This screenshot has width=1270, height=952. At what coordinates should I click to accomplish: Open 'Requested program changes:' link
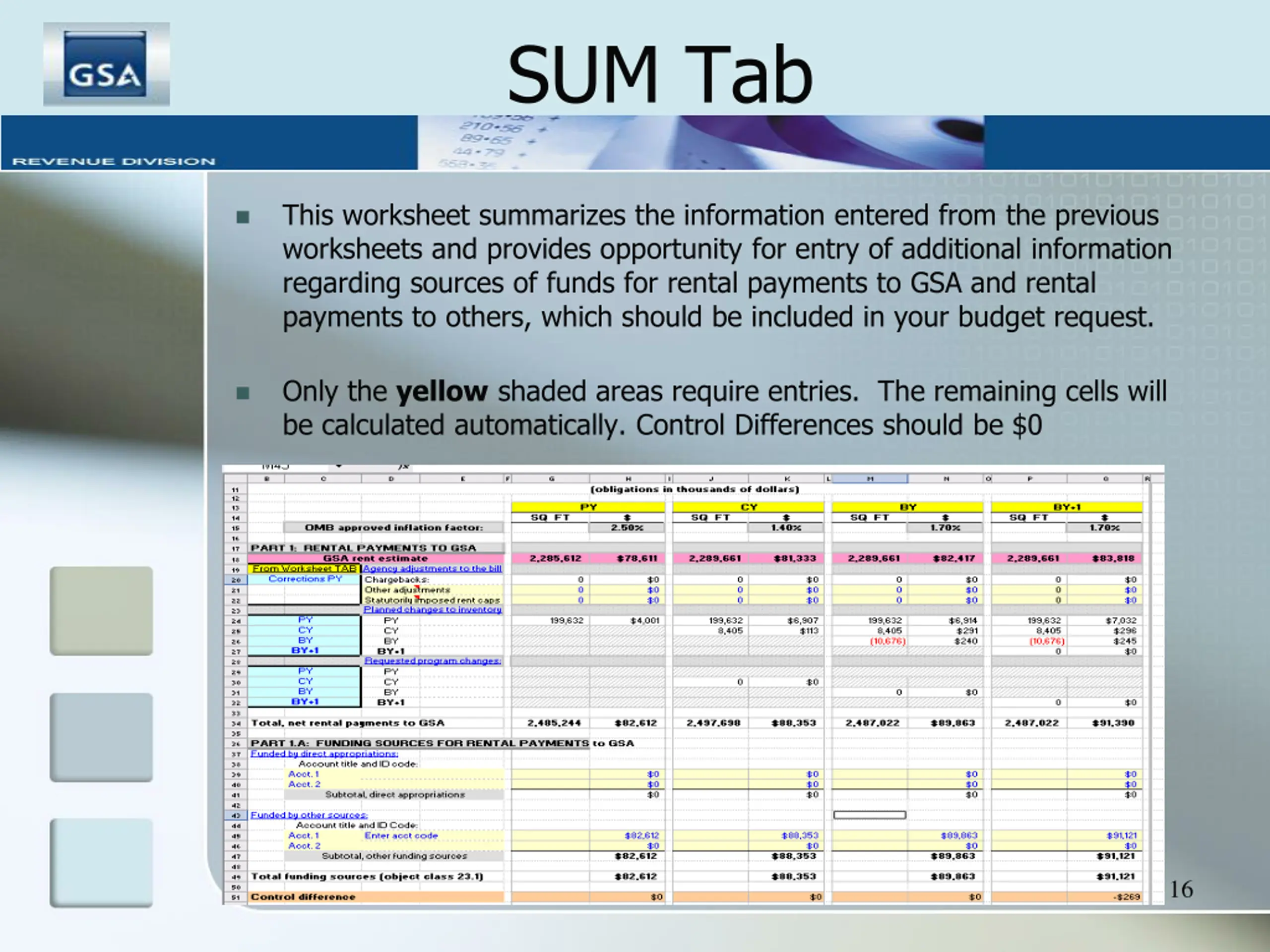pyautogui.click(x=432, y=661)
